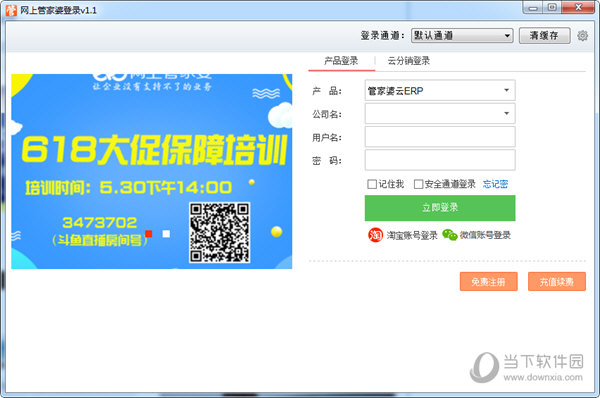Click the Taobao logo icon
600x398 pixels.
click(375, 235)
